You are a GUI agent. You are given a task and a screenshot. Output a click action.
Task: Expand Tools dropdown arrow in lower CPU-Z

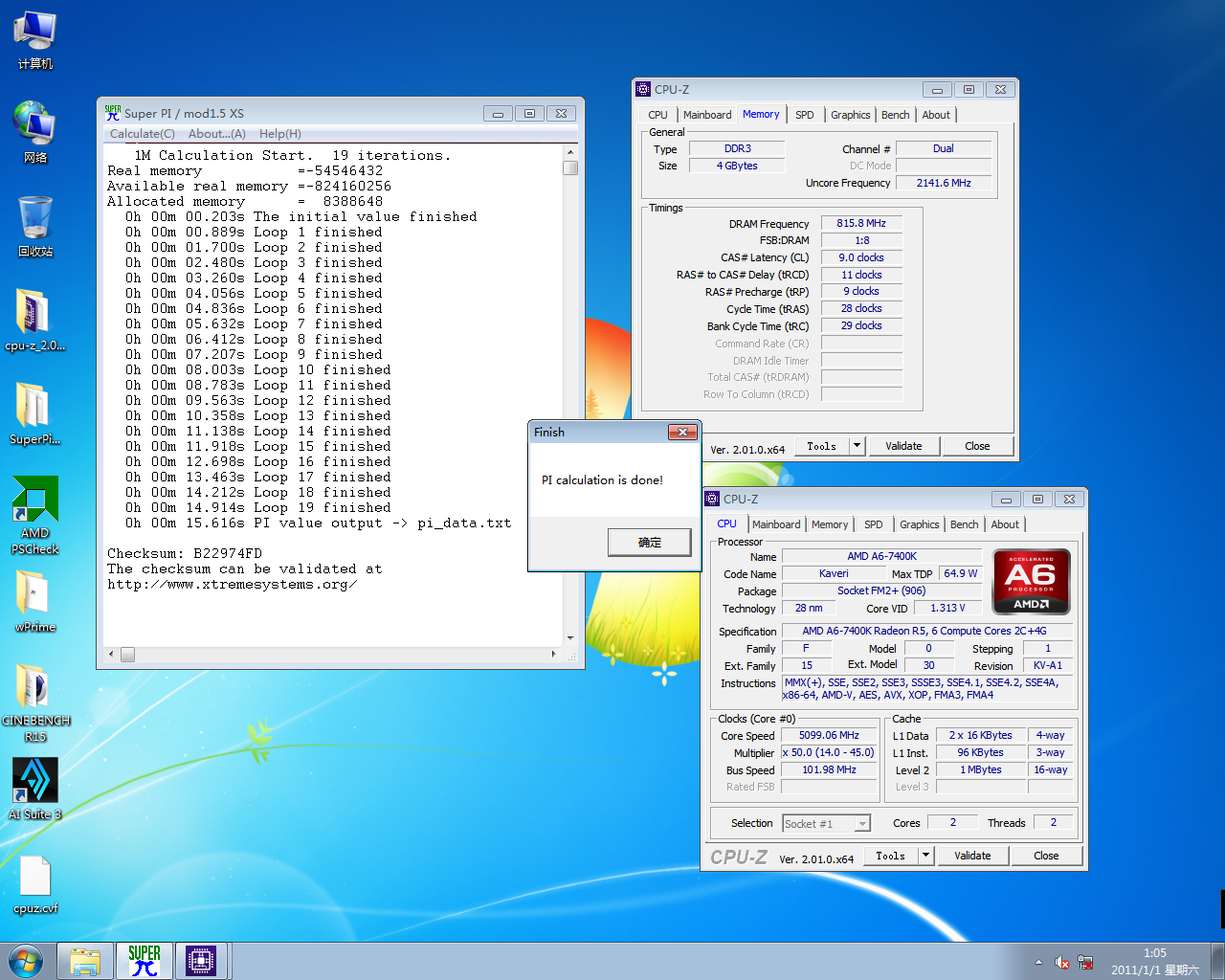point(925,856)
